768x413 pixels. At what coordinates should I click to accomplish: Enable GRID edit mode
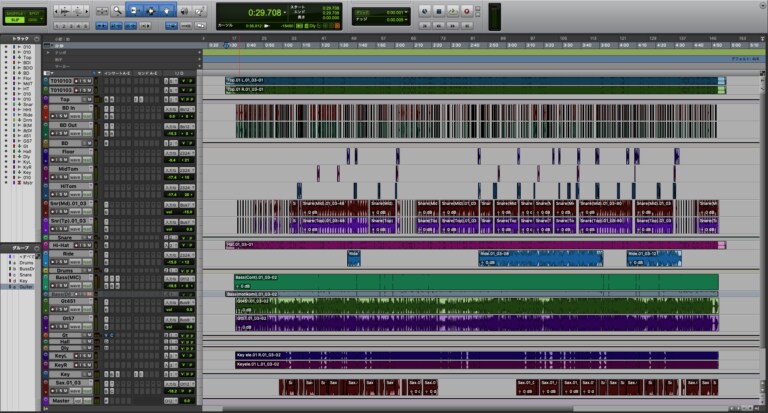[x=33, y=20]
